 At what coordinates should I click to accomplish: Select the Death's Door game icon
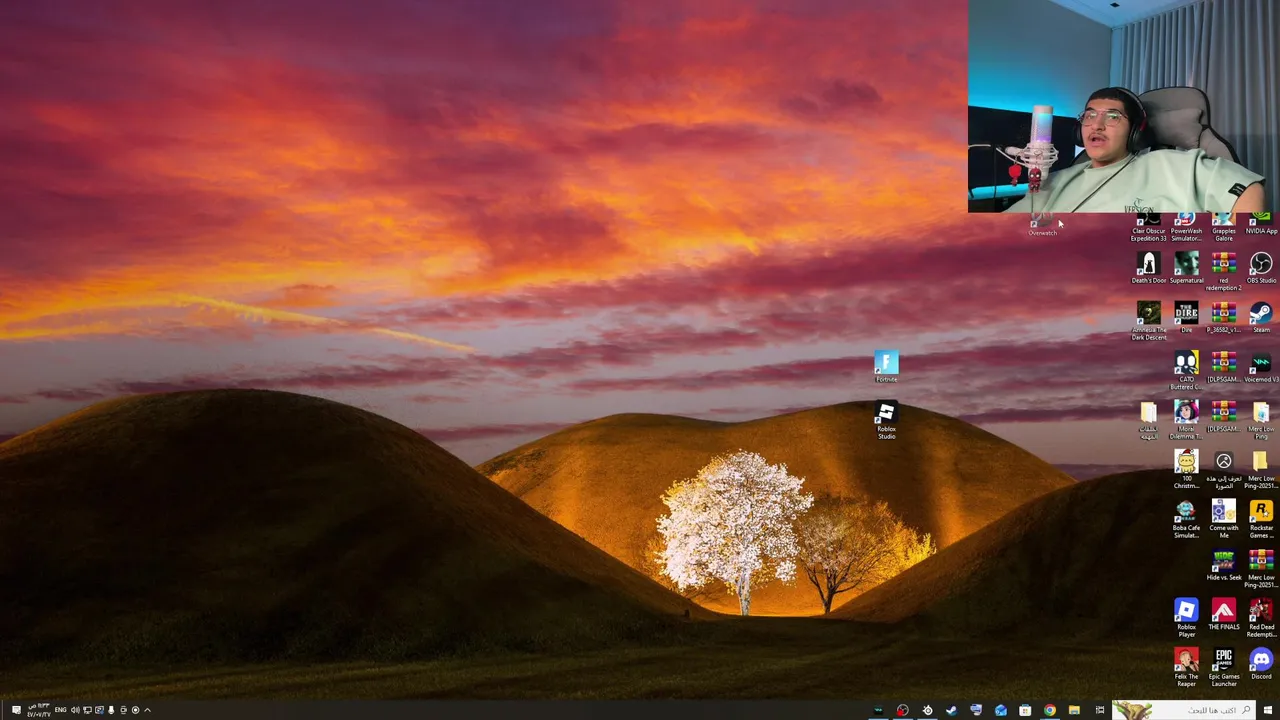(x=1149, y=268)
